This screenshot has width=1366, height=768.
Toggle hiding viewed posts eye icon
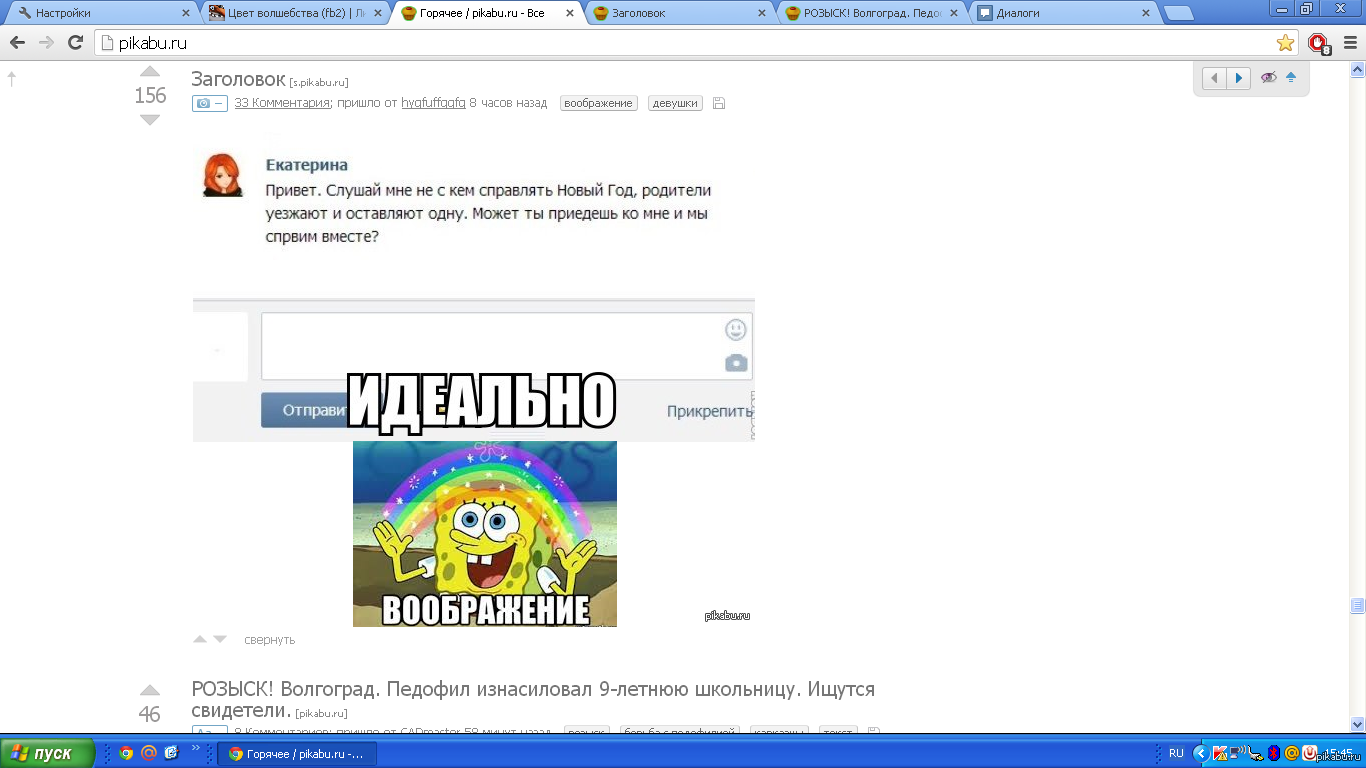[1269, 77]
